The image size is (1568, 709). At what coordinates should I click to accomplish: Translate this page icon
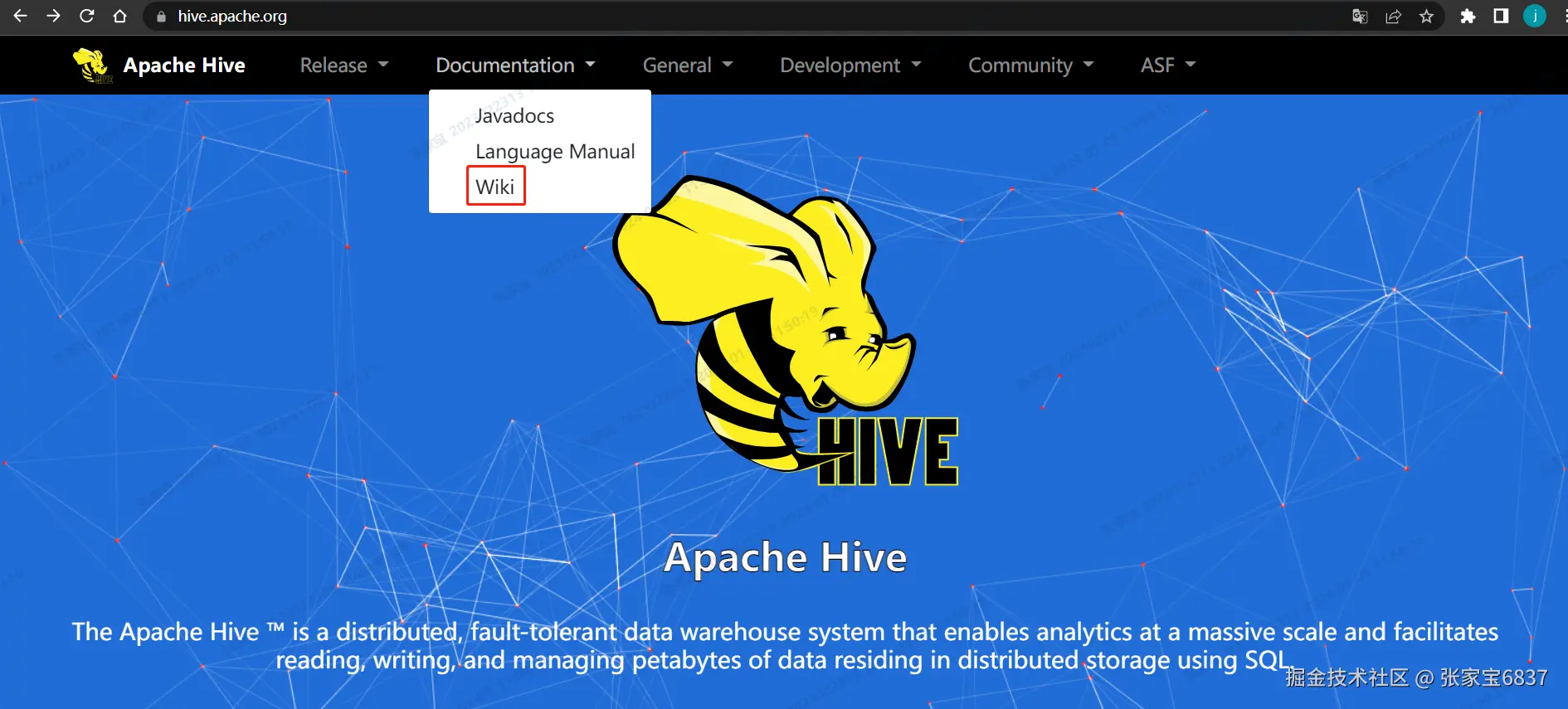tap(1360, 17)
